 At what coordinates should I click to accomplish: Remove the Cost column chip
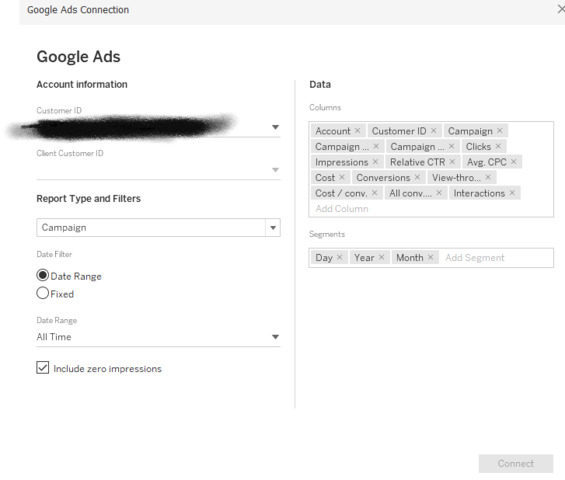pyautogui.click(x=342, y=177)
